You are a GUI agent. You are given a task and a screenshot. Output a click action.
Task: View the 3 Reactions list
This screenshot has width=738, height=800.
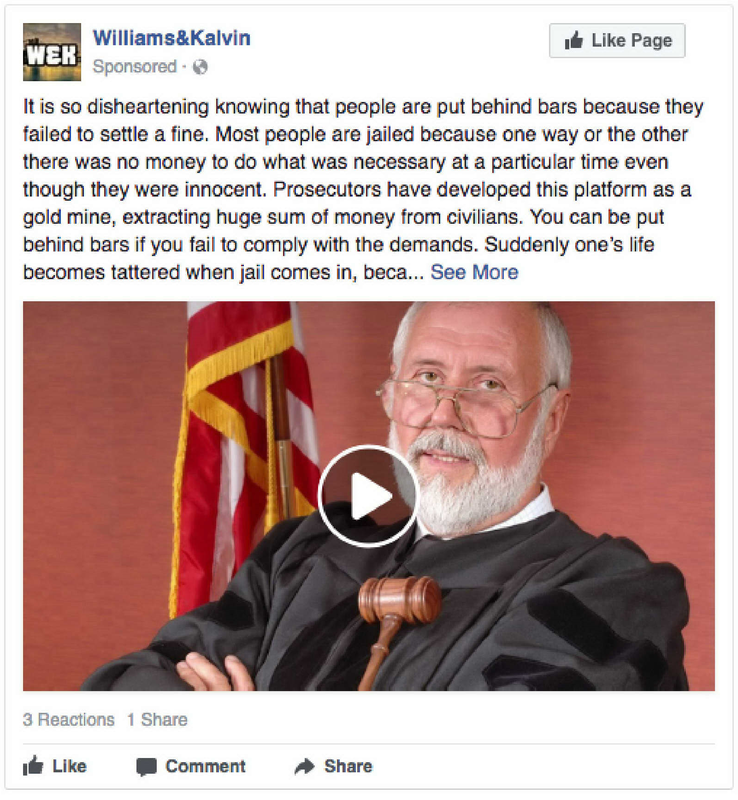[x=68, y=719]
